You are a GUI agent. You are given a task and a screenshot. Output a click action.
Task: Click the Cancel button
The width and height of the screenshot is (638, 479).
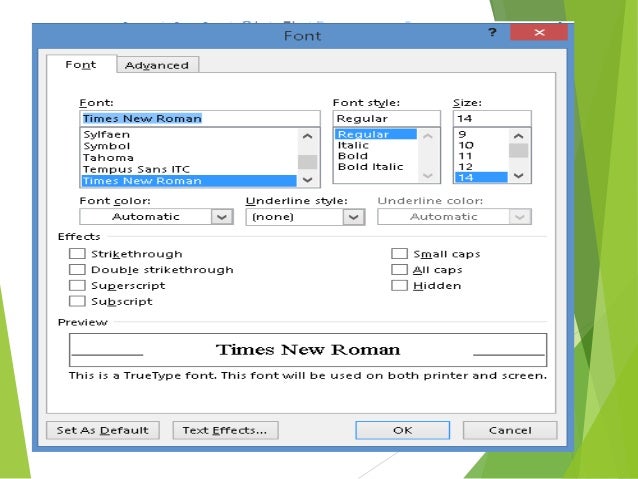click(x=510, y=430)
